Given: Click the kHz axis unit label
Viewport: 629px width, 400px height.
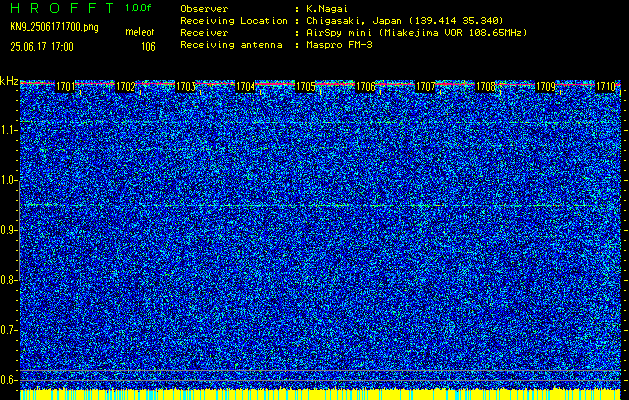Looking at the screenshot, I should pos(9,81).
